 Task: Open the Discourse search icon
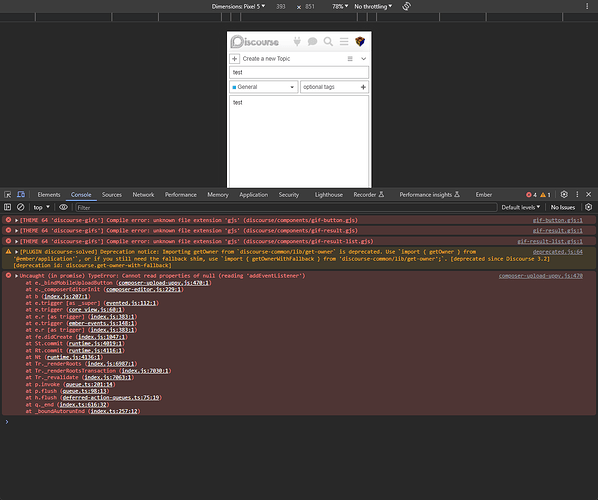tap(328, 41)
